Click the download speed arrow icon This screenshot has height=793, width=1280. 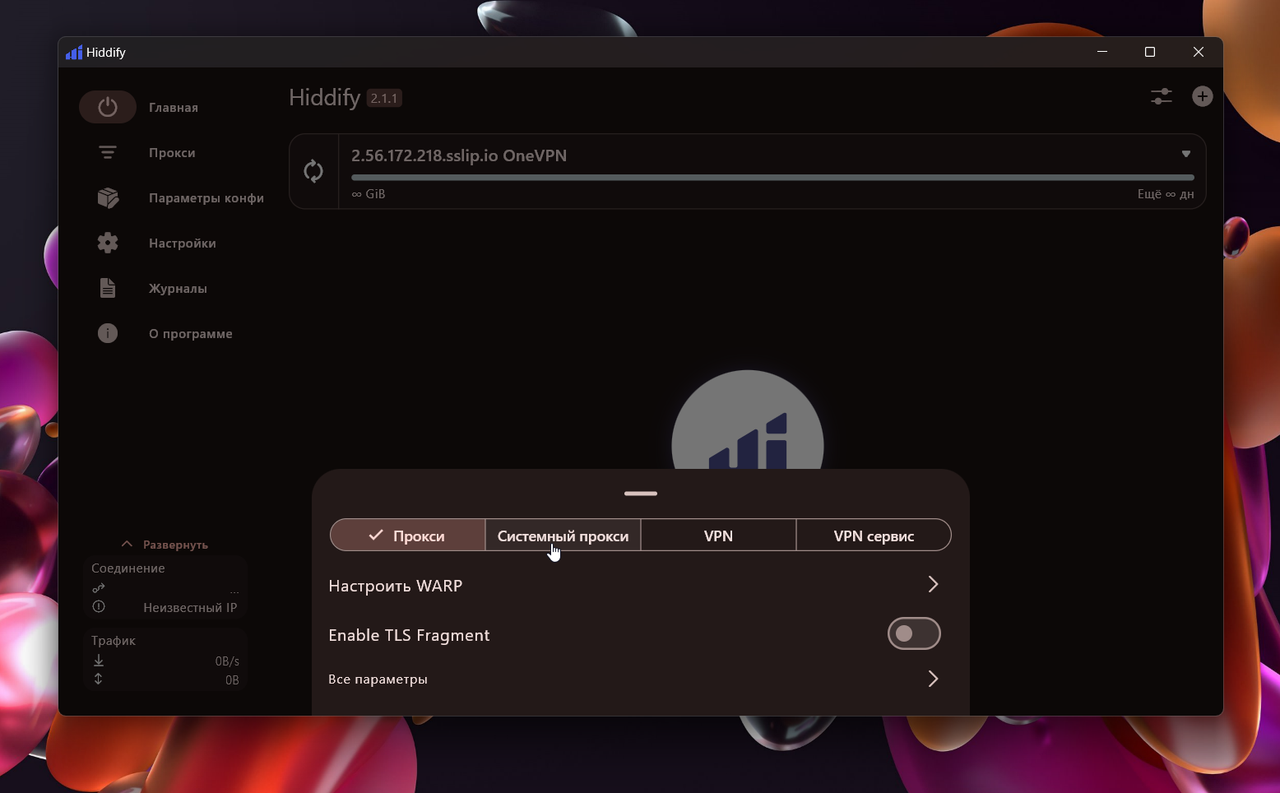tap(98, 661)
